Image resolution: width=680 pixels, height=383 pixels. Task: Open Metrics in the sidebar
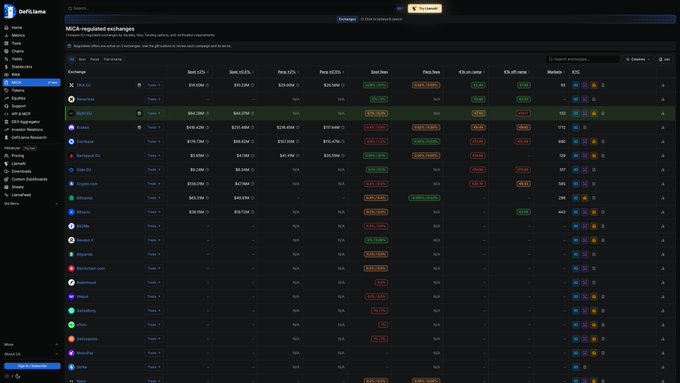pos(18,35)
